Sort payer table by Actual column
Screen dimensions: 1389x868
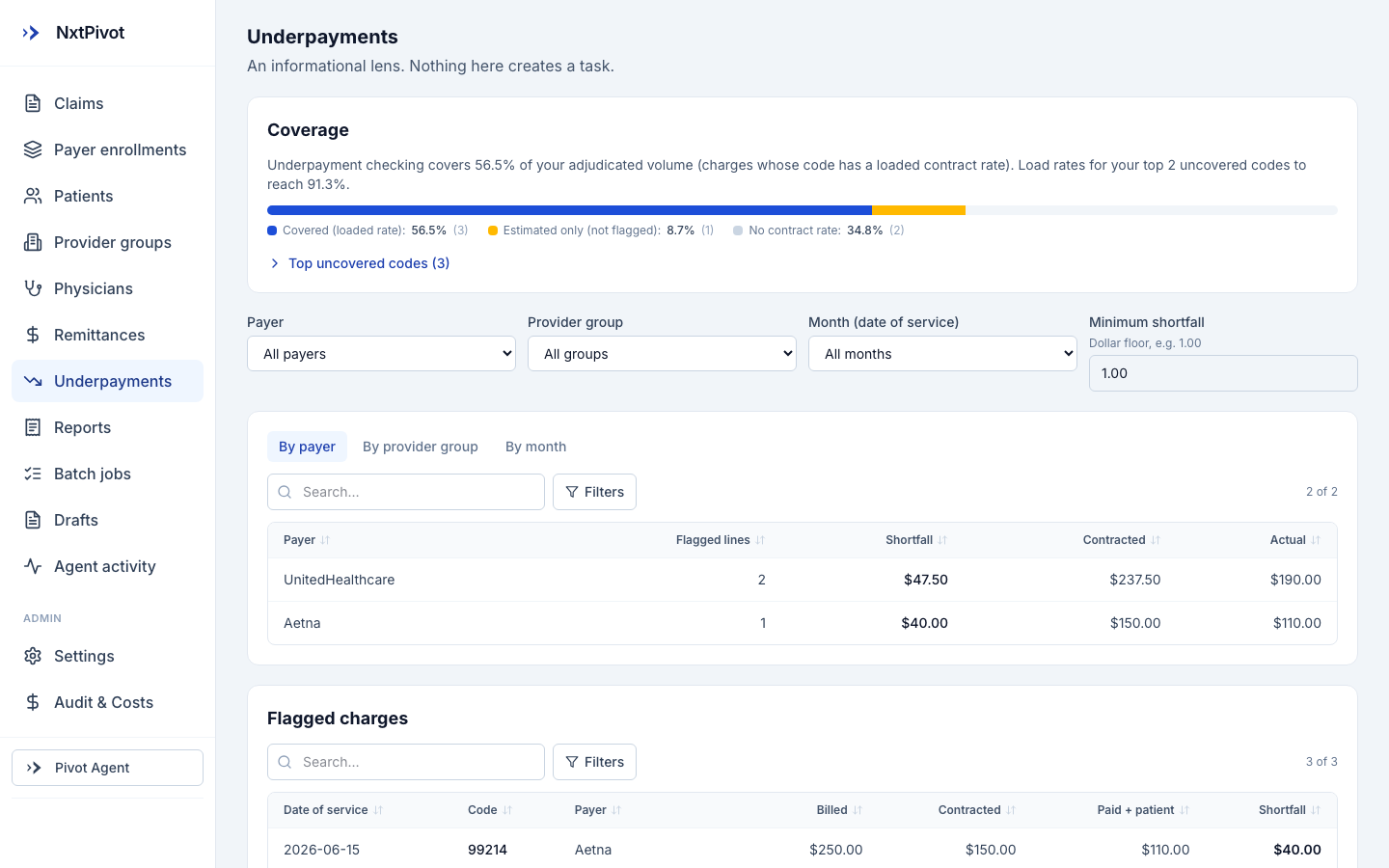pos(1295,540)
